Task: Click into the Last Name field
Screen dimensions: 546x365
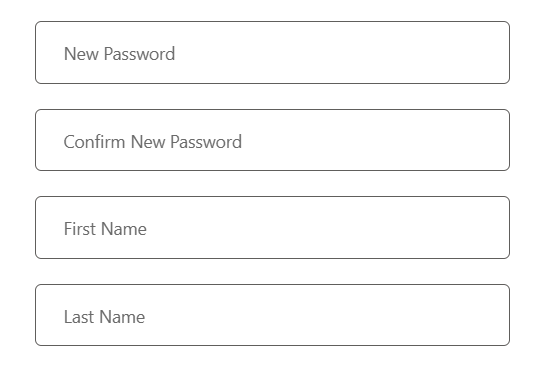Action: pyautogui.click(x=272, y=315)
